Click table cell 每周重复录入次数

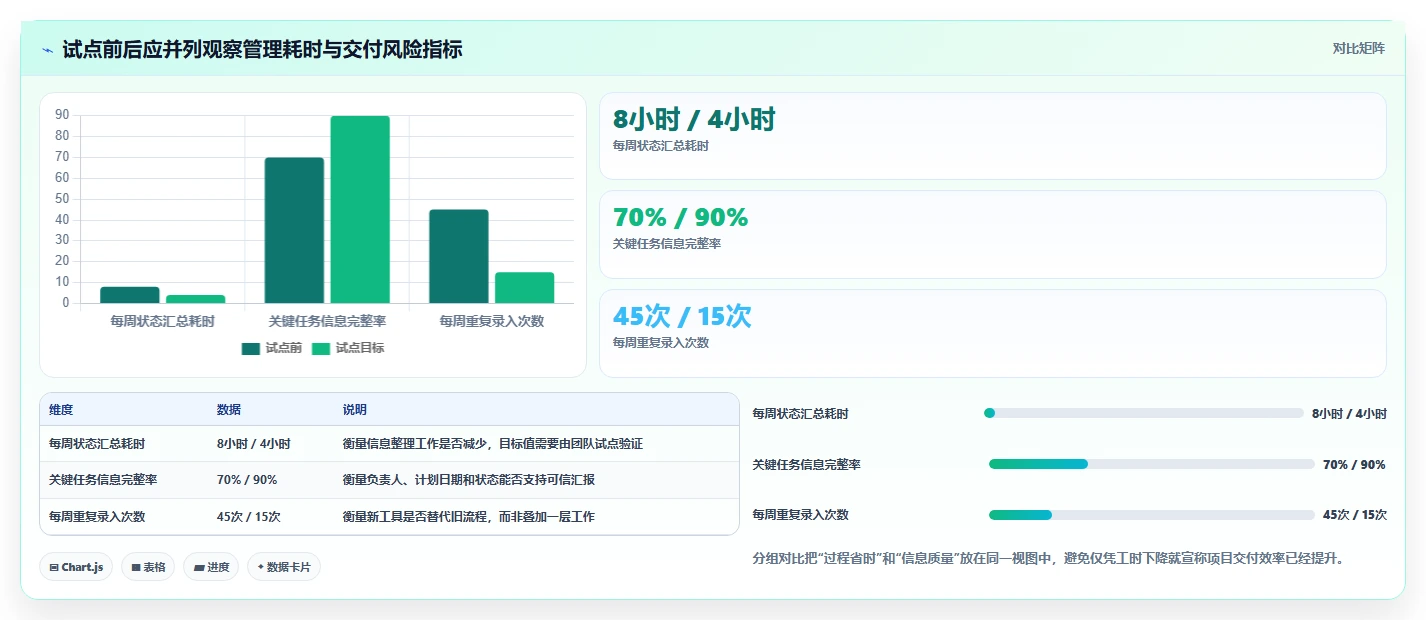click(x=97, y=517)
